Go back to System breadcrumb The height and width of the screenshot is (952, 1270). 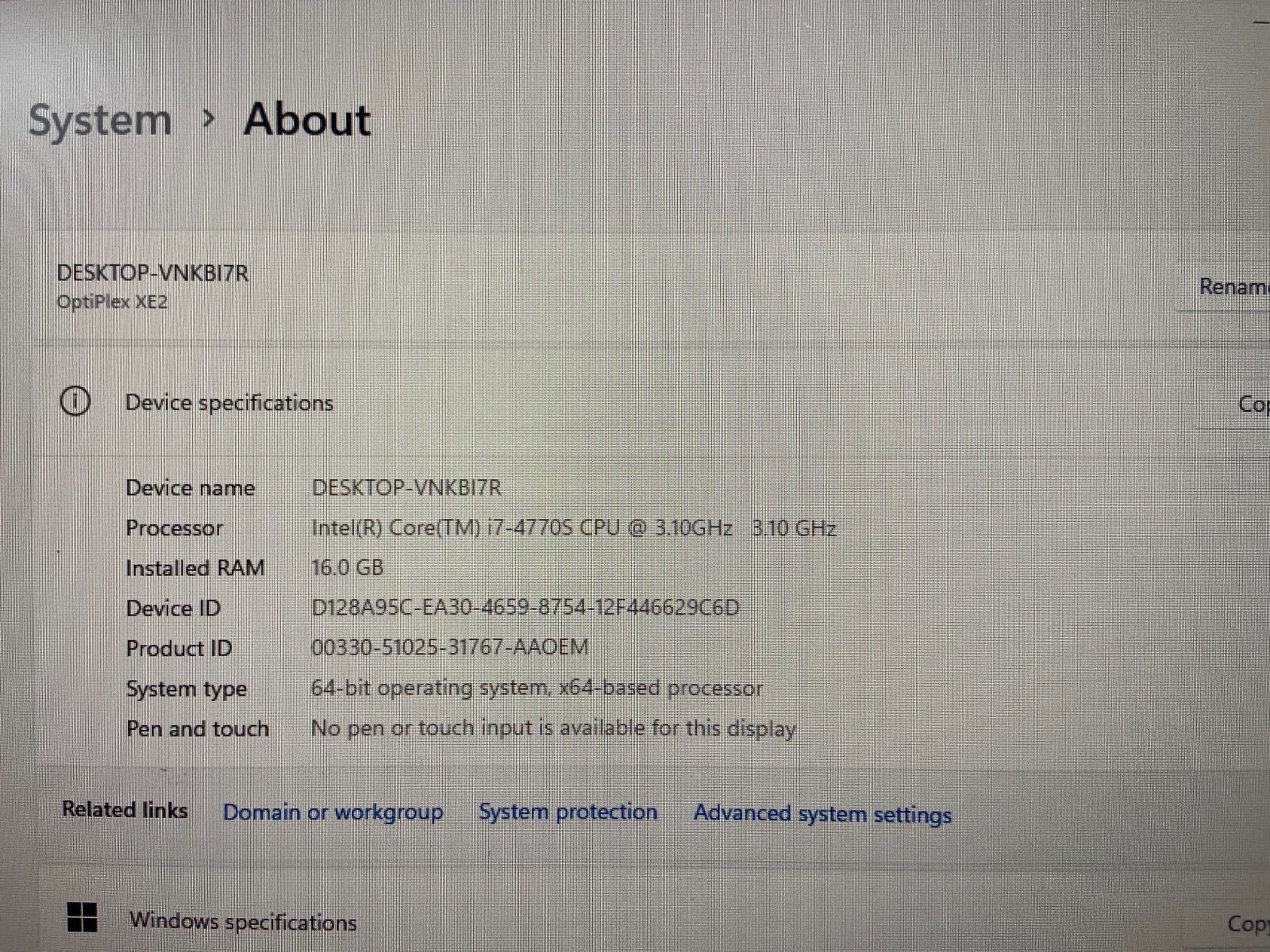(100, 121)
